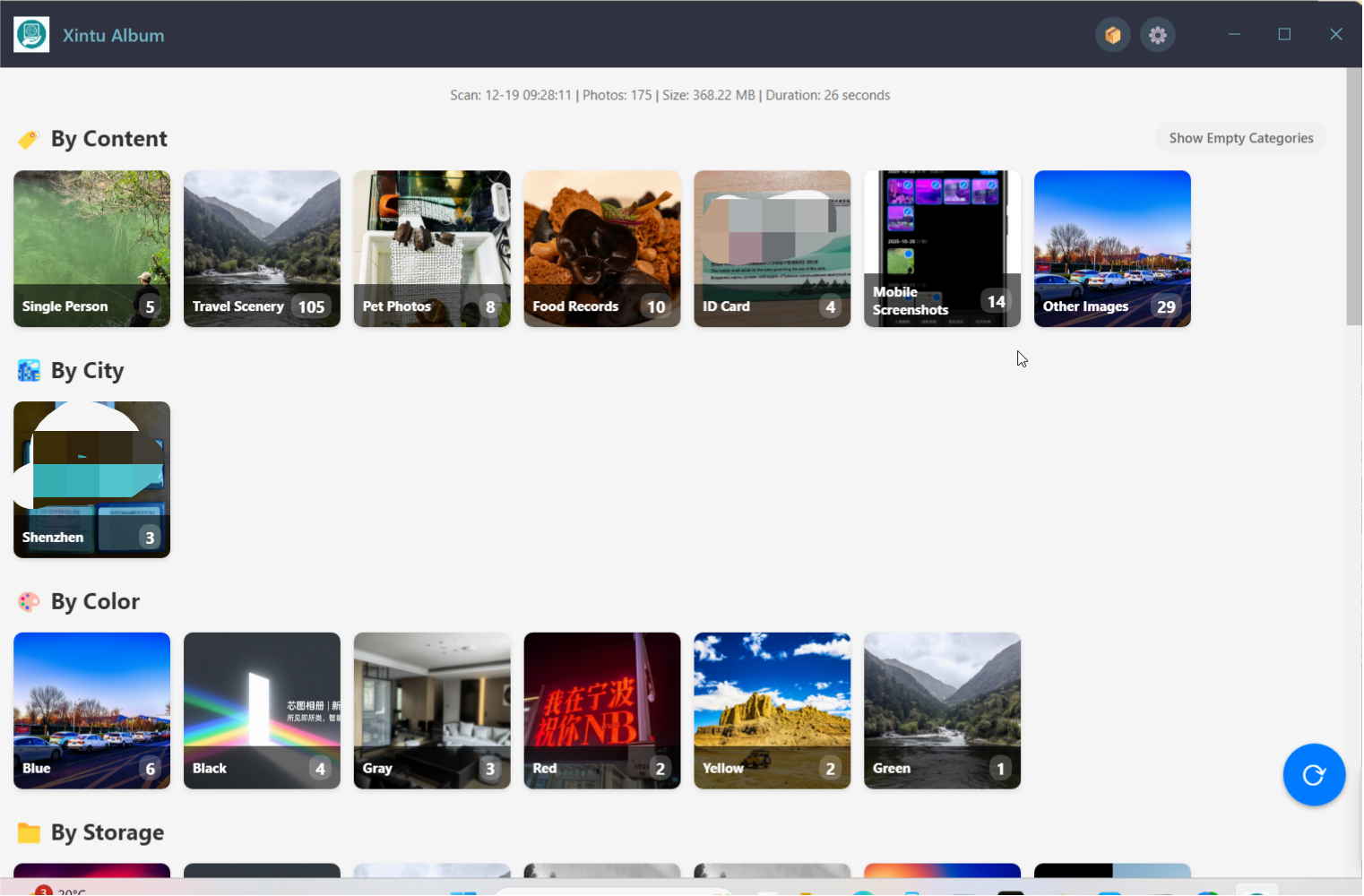Screen dimensions: 1364x896
Task: Open the Travel Scenery album
Action: 262,248
